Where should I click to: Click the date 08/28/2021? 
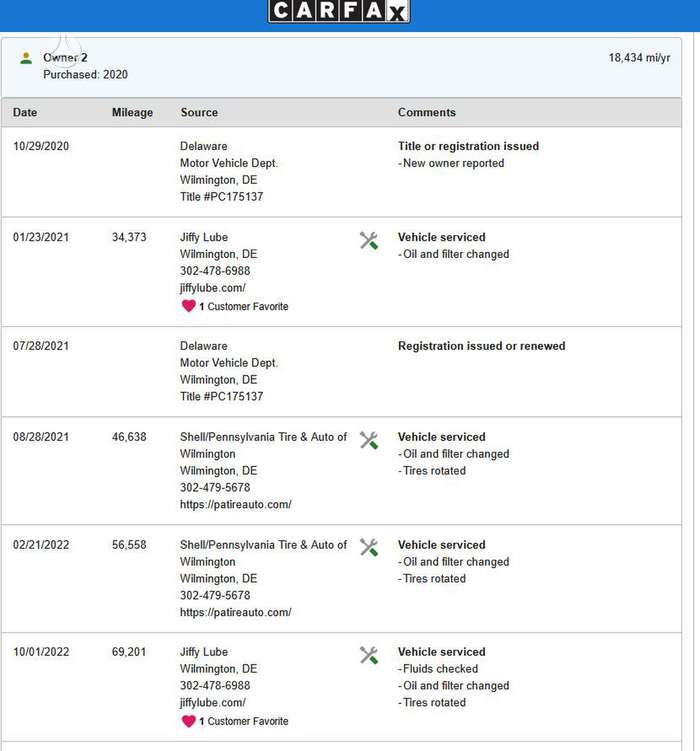[41, 437]
